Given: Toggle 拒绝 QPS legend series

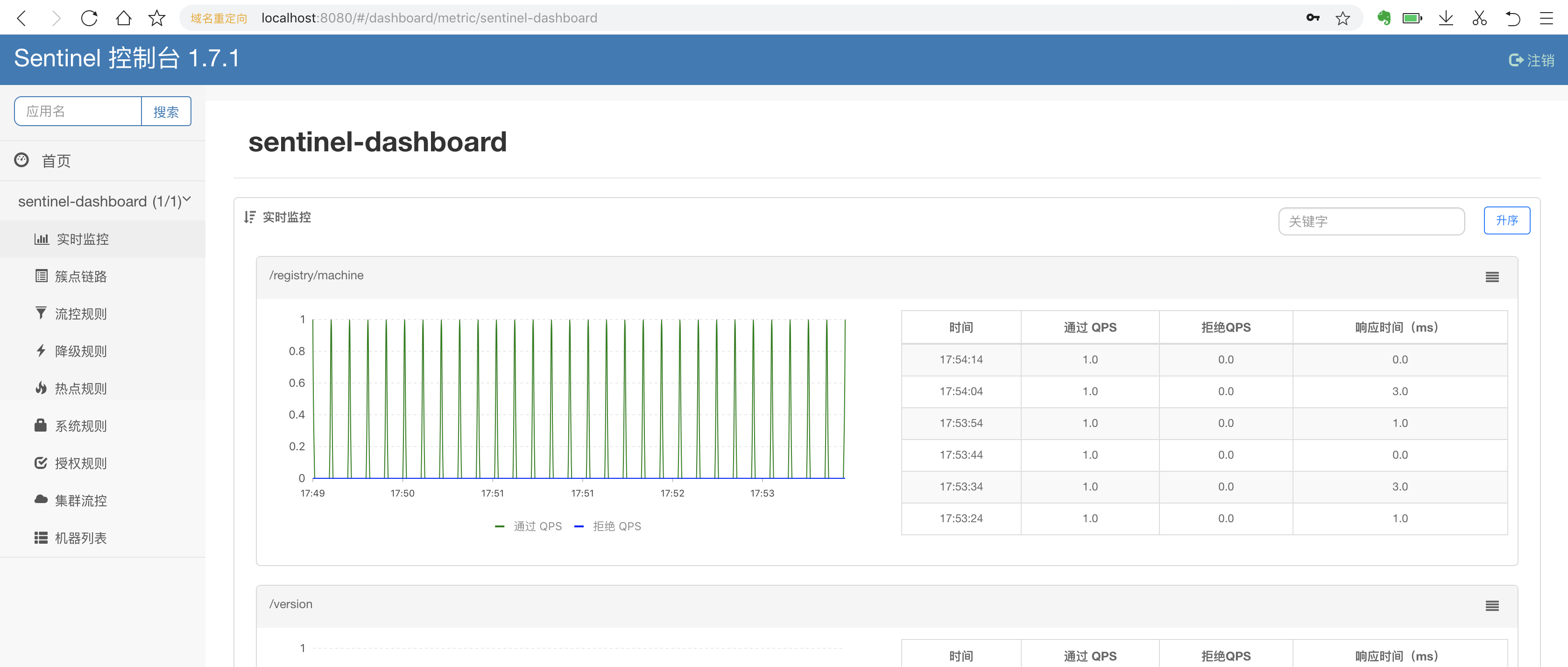Looking at the screenshot, I should (607, 526).
